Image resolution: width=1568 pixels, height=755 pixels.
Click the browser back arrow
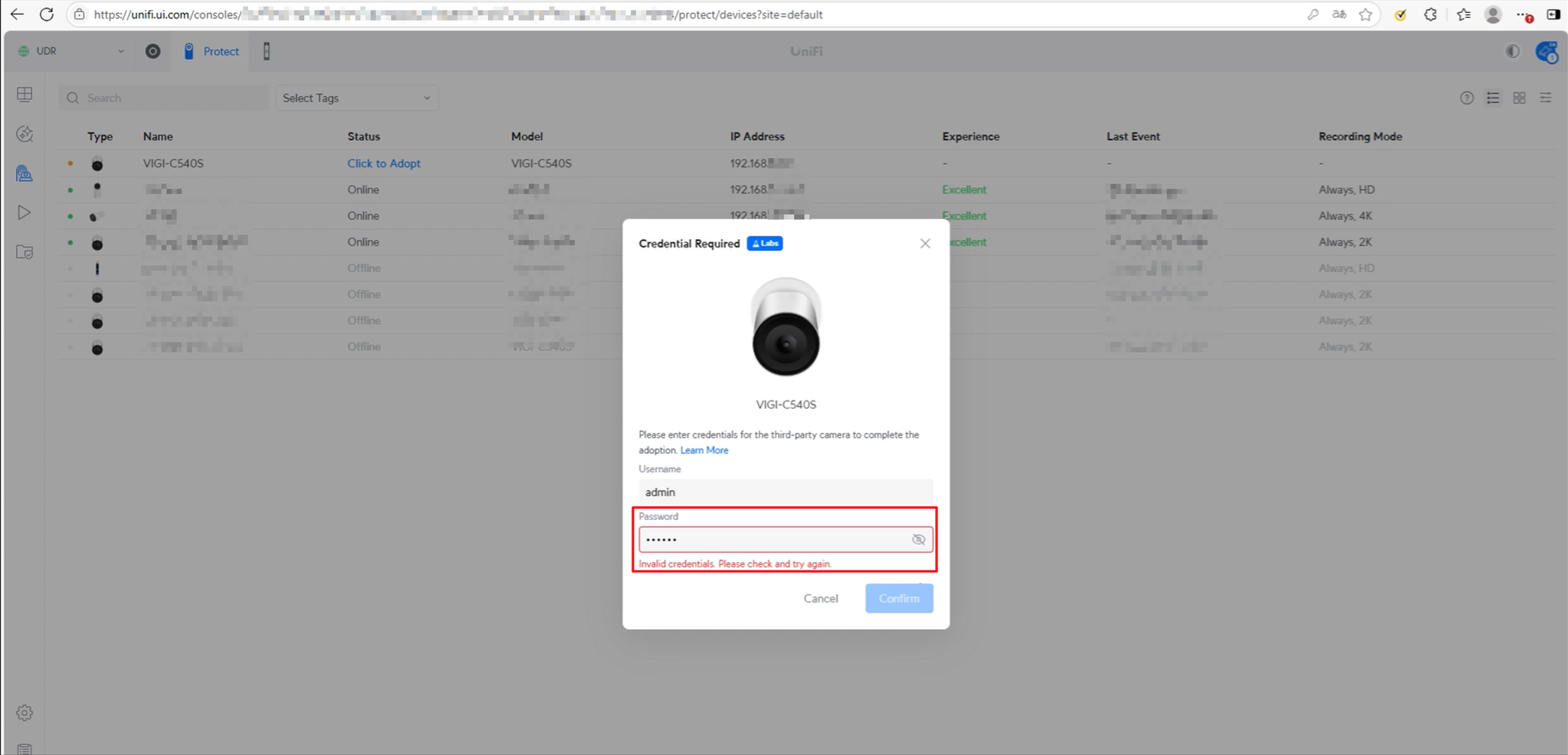click(17, 14)
